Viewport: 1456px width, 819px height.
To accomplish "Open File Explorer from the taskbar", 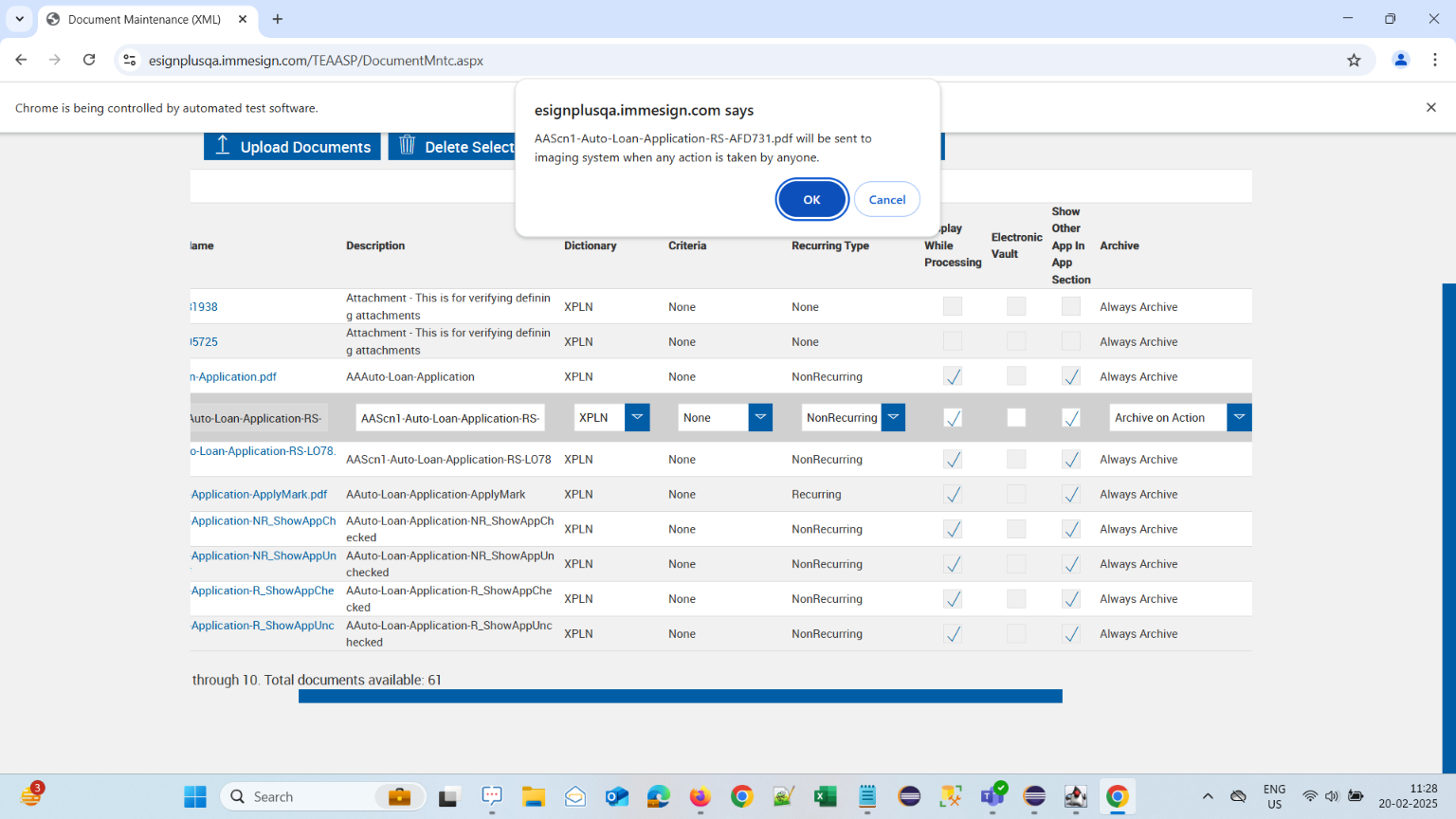I will 534,797.
